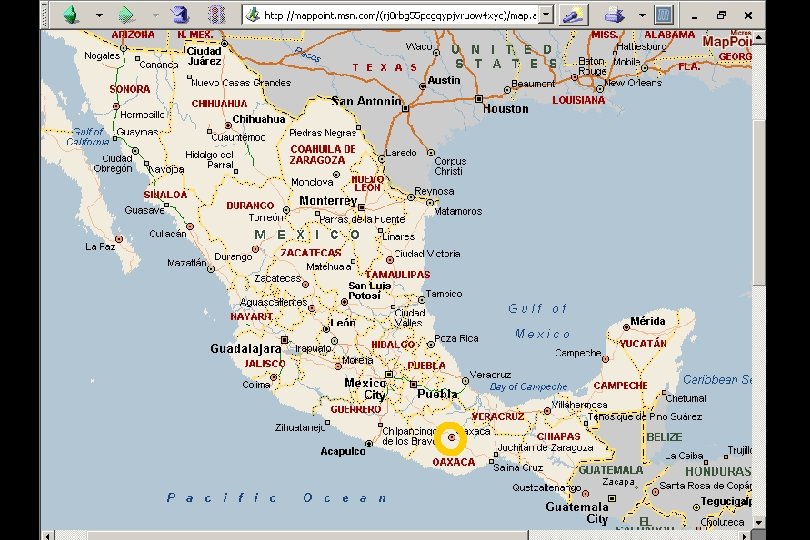Click the COAHUILA DE ZARAGOZA label
Screen dimensions: 810x540
point(322,155)
